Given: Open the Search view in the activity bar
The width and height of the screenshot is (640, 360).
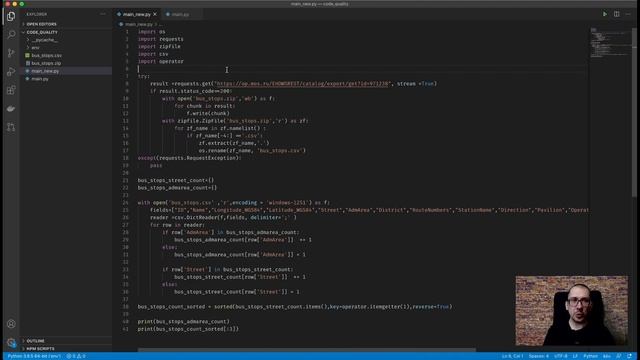Looking at the screenshot, I should [11, 35].
